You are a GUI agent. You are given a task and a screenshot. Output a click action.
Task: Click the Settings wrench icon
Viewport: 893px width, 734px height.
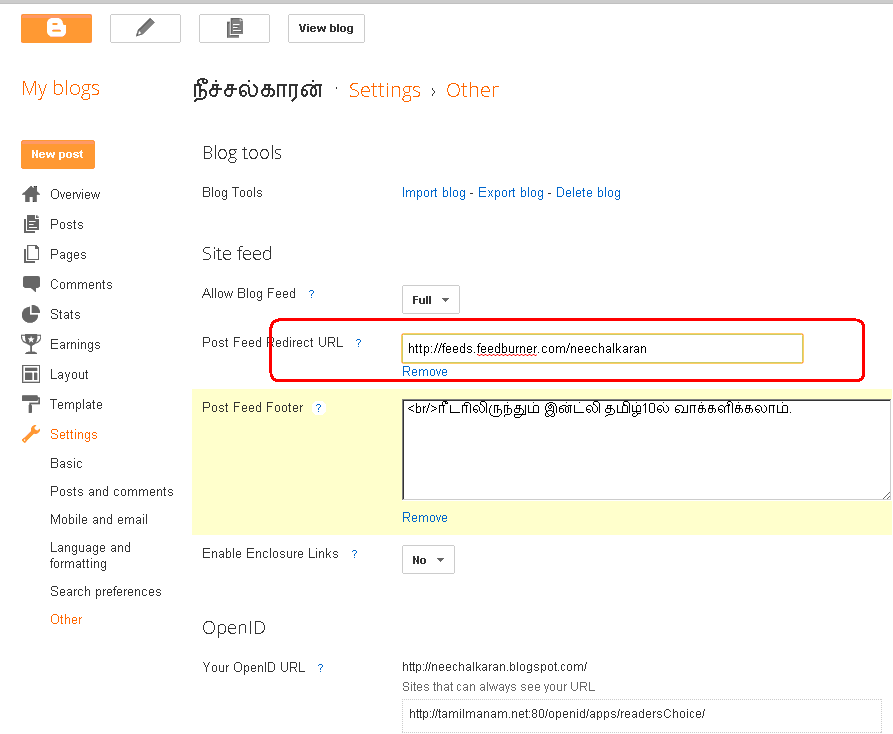coord(31,434)
